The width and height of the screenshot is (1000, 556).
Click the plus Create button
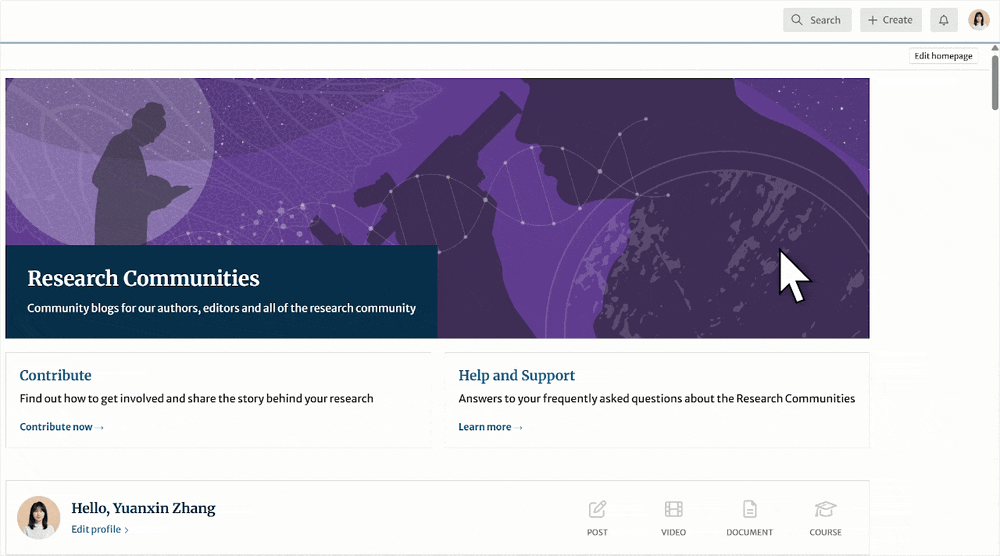(890, 20)
